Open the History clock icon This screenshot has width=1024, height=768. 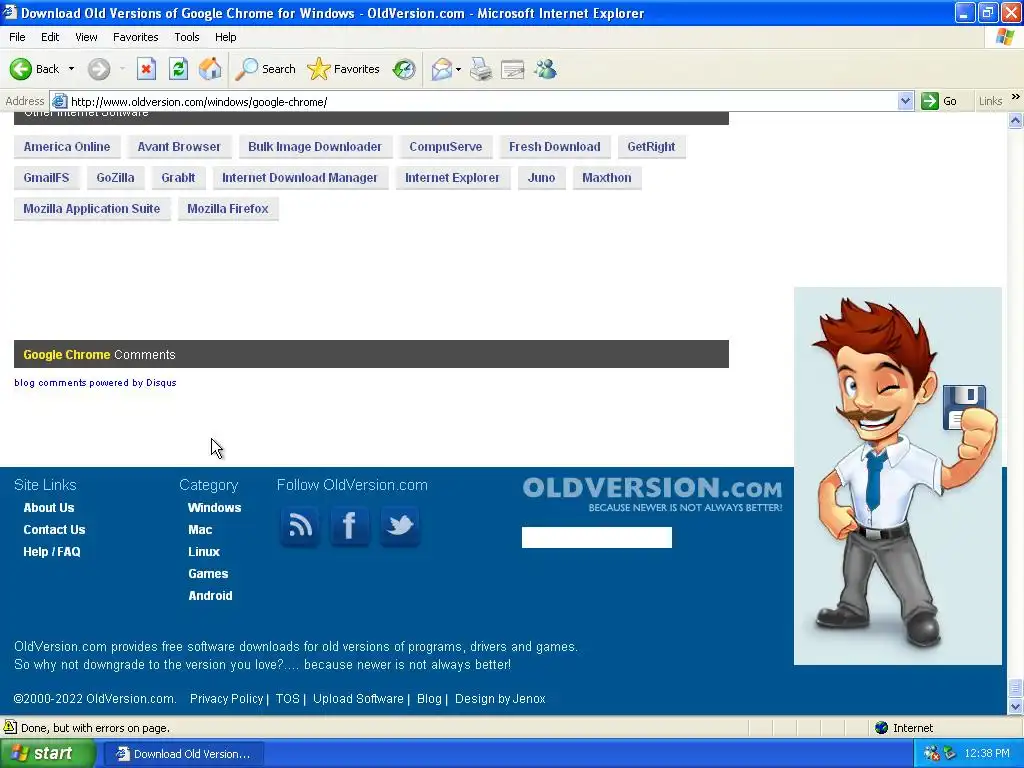(x=404, y=69)
